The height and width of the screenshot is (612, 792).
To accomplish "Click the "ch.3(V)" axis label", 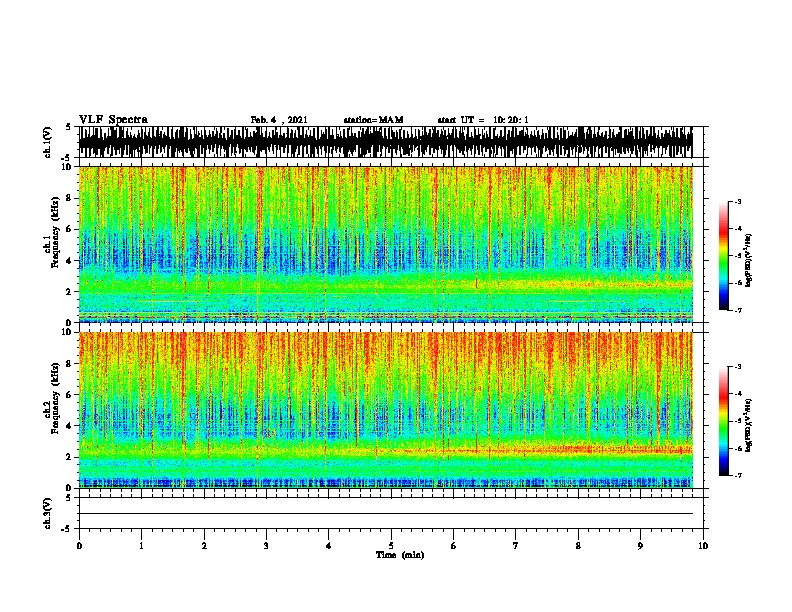I will 47,513.
